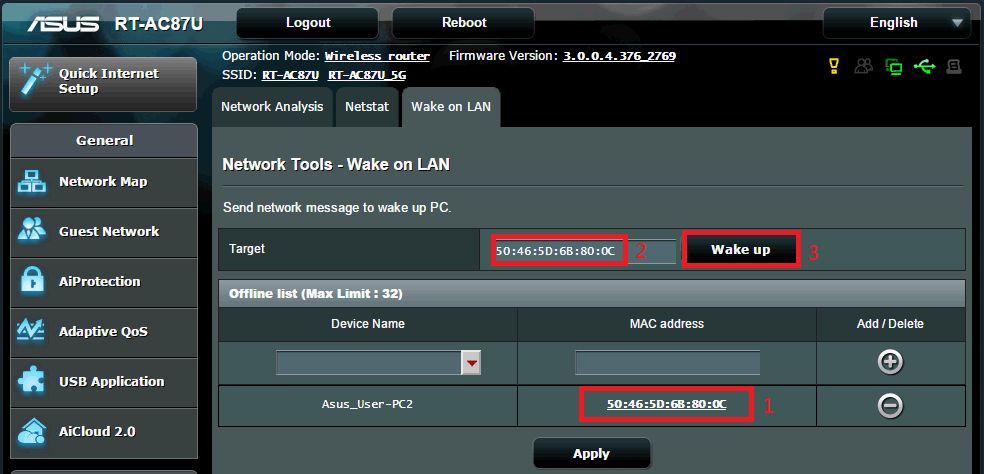Click the 50:46:5D:6B:80:0C MAC address link in list
Viewport: 984px width, 474px height.
(x=666, y=404)
